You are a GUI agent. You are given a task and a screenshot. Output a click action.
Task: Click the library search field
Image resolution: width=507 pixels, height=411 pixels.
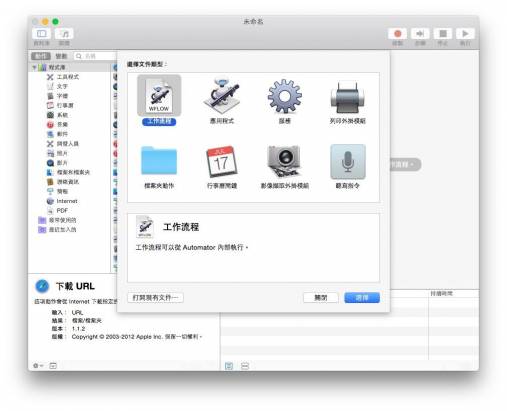tap(95, 56)
